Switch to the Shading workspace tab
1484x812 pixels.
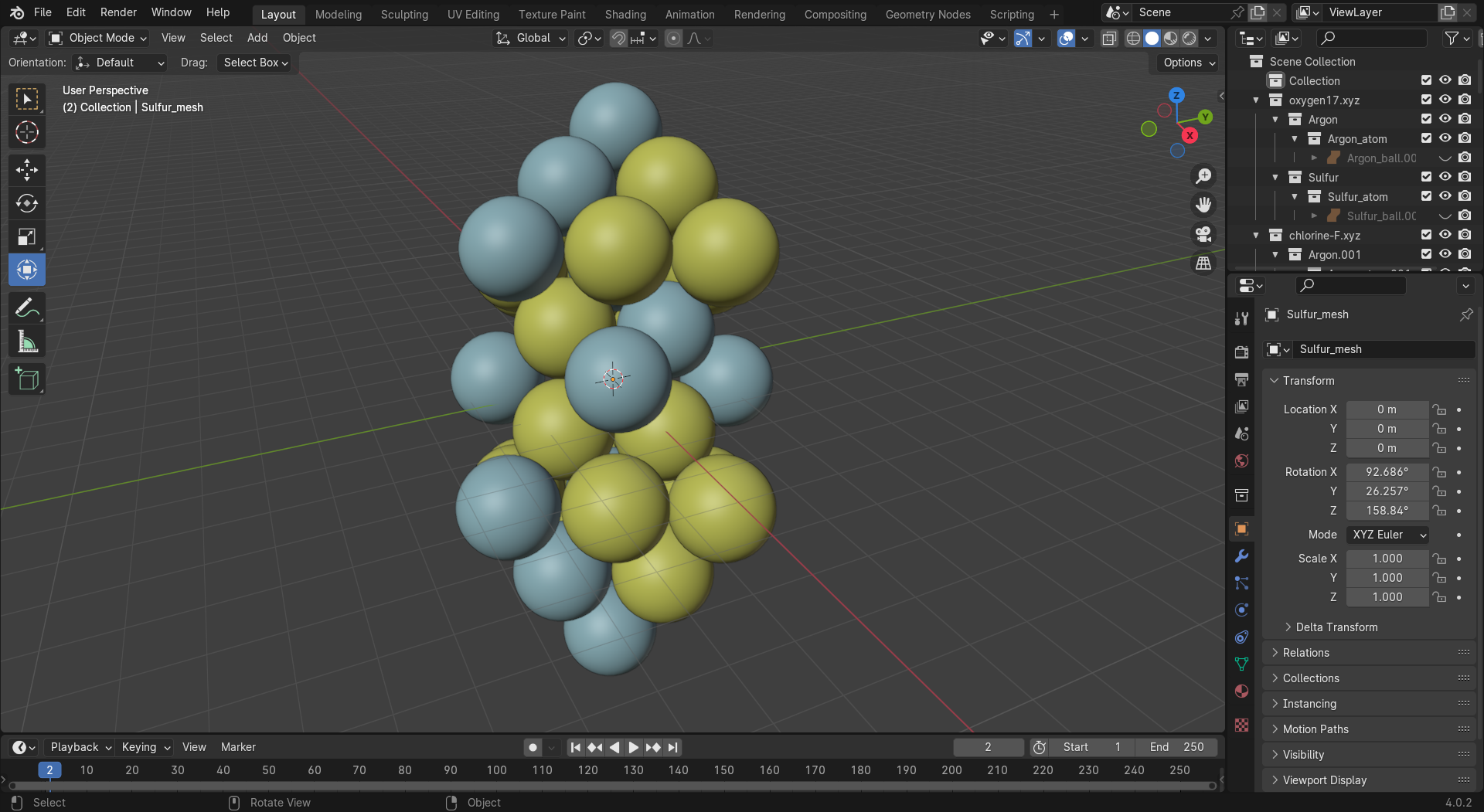(x=625, y=14)
